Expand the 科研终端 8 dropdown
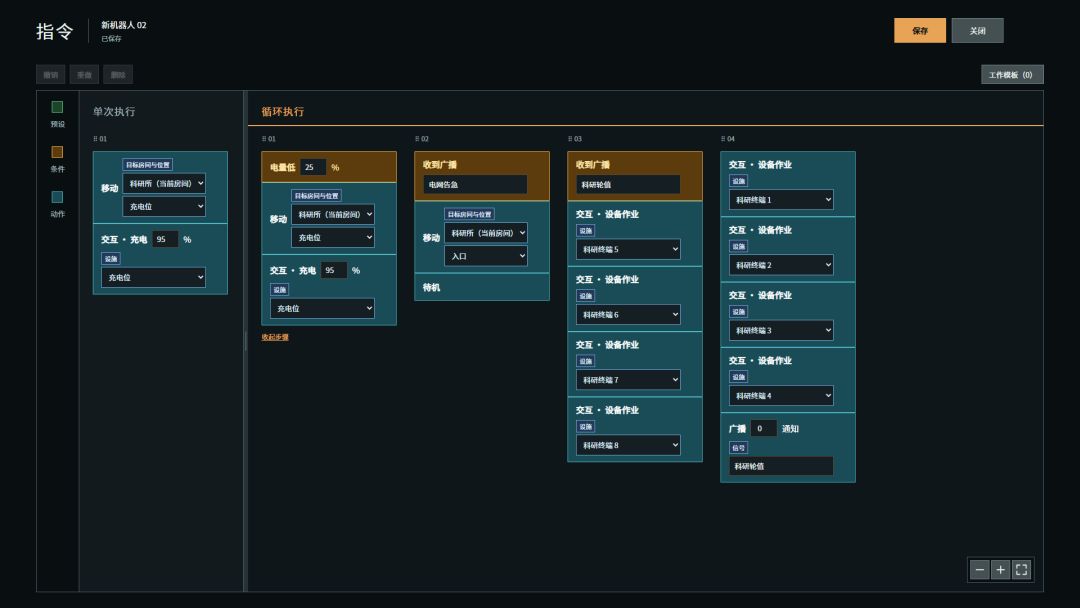1080x608 pixels. pos(628,445)
